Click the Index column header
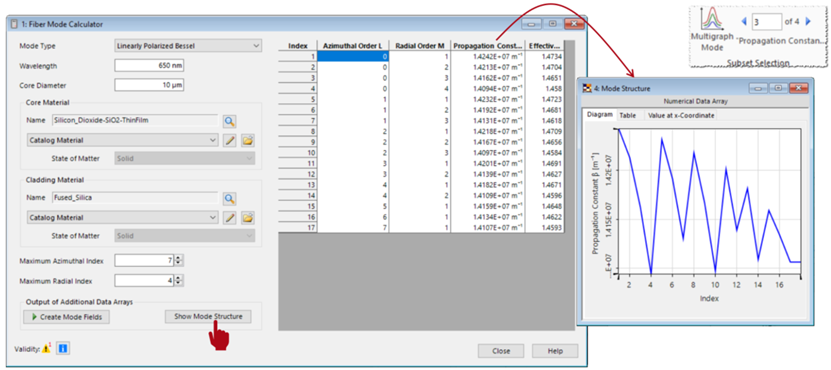 (297, 46)
